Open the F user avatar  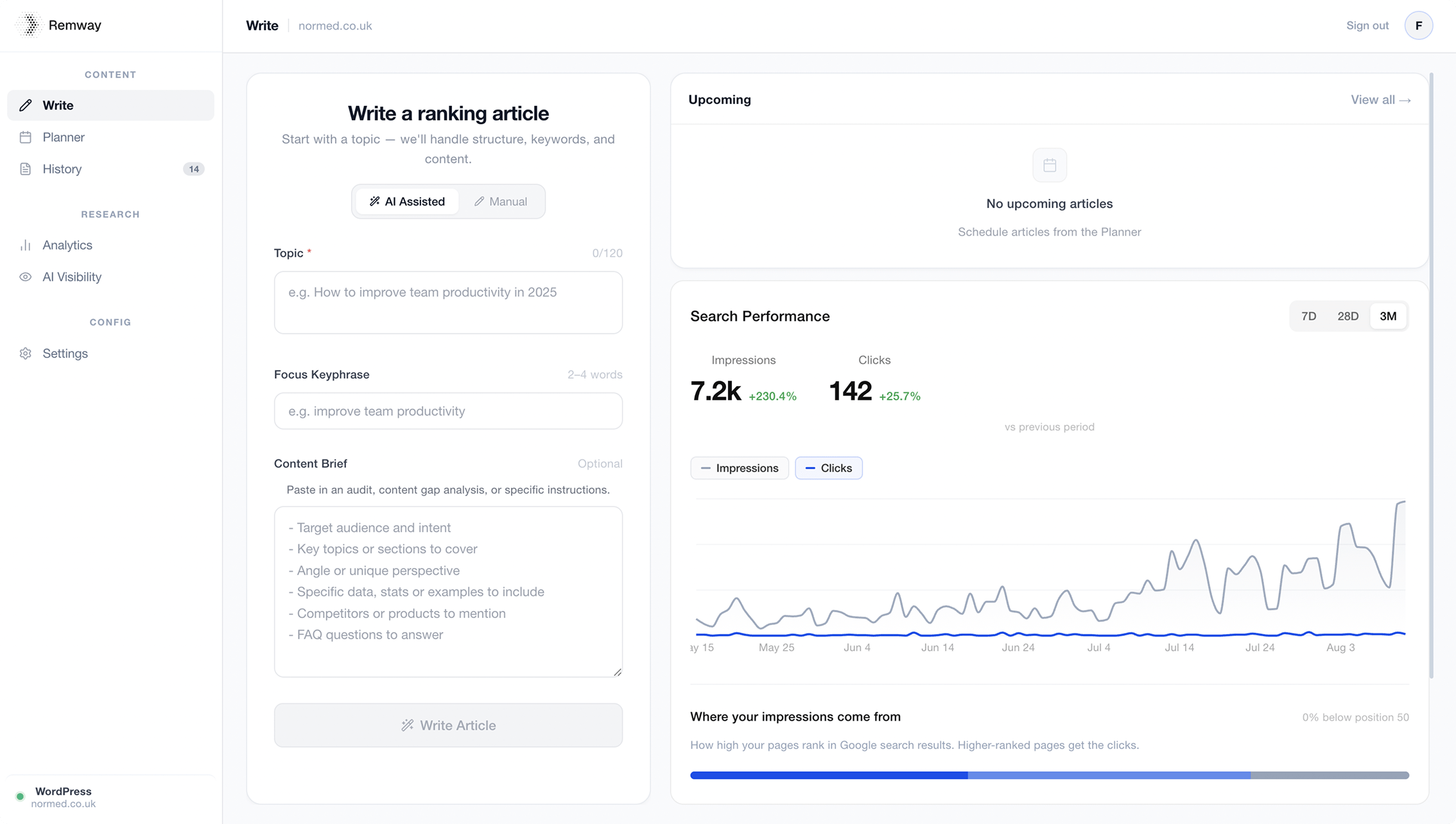coord(1419,26)
